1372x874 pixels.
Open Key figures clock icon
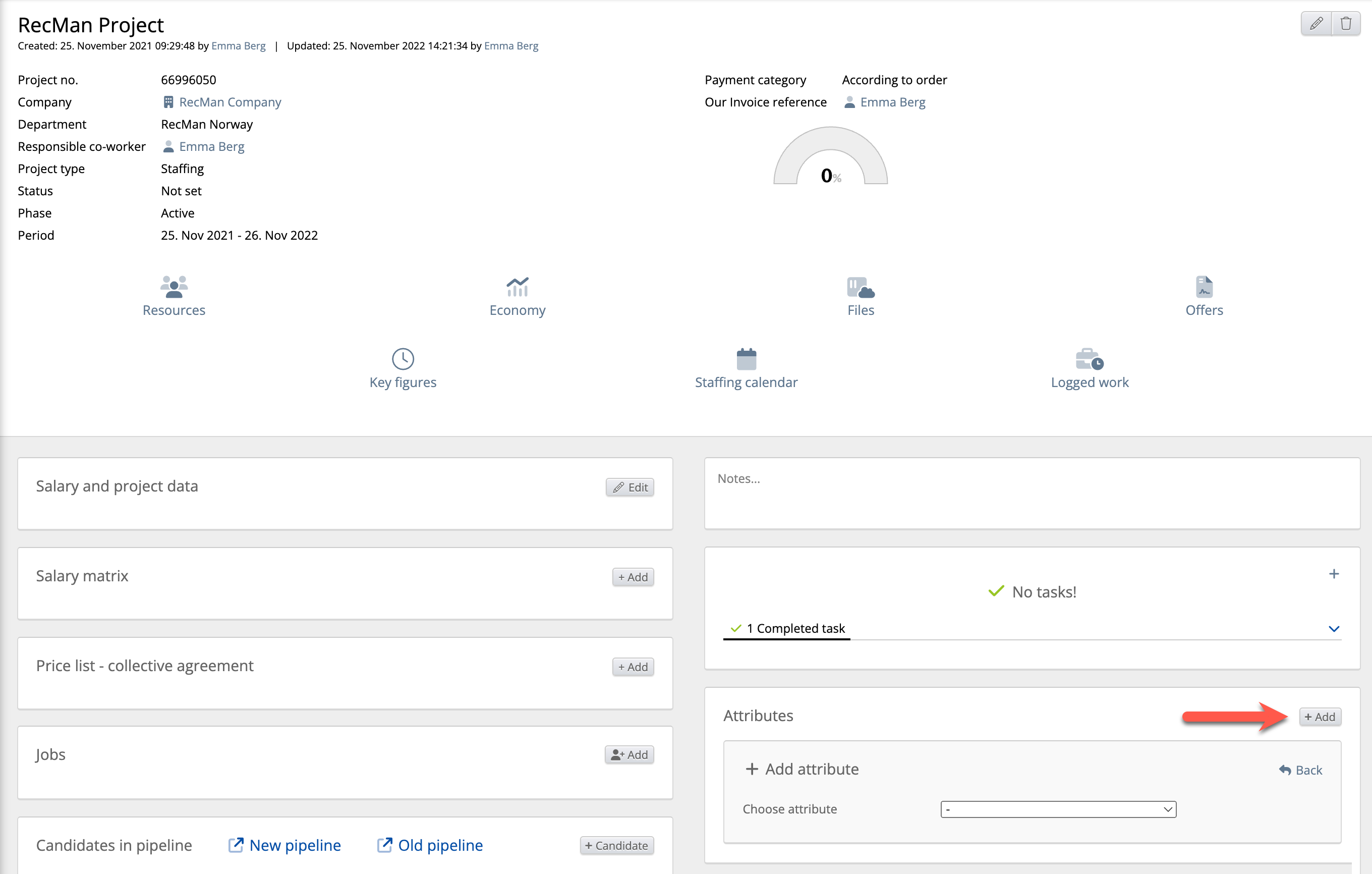[x=403, y=359]
